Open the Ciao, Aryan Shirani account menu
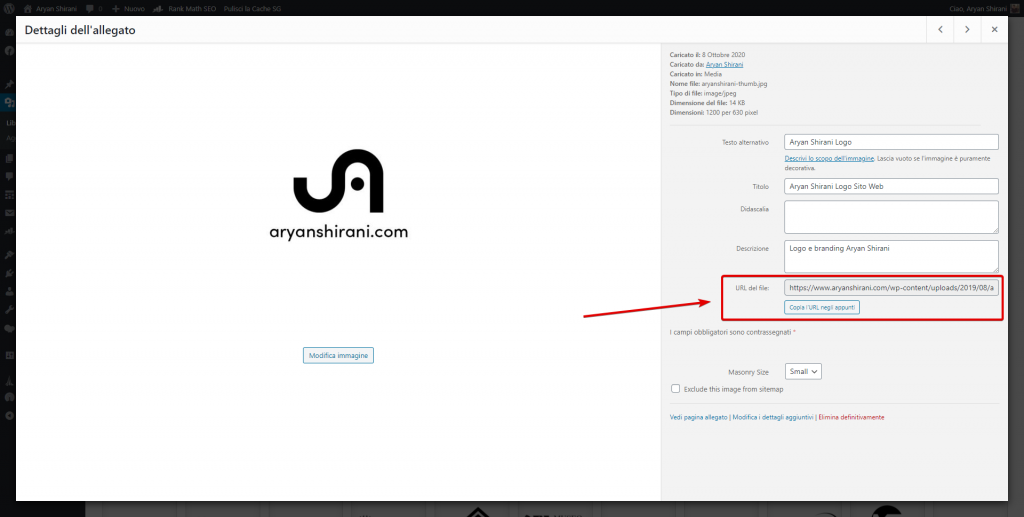This screenshot has height=517, width=1024. [985, 10]
